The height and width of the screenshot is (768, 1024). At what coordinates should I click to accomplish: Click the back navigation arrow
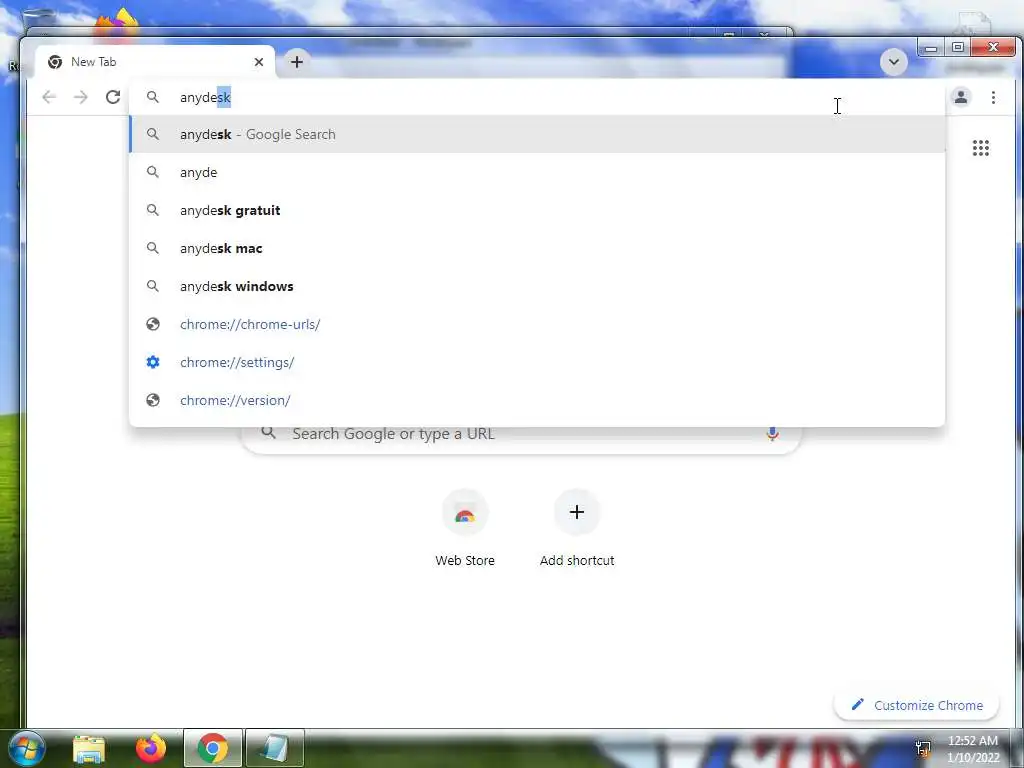click(x=49, y=97)
